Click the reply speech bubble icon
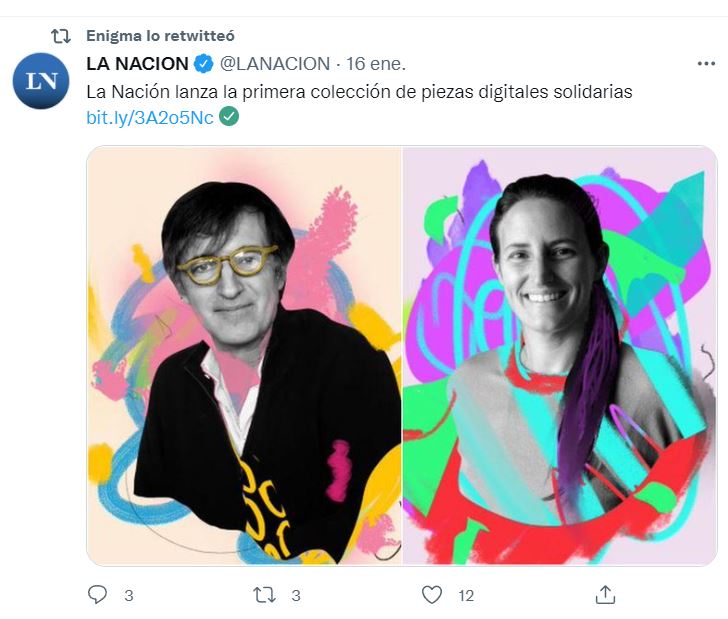Screen dimensions: 728x619 (98, 594)
